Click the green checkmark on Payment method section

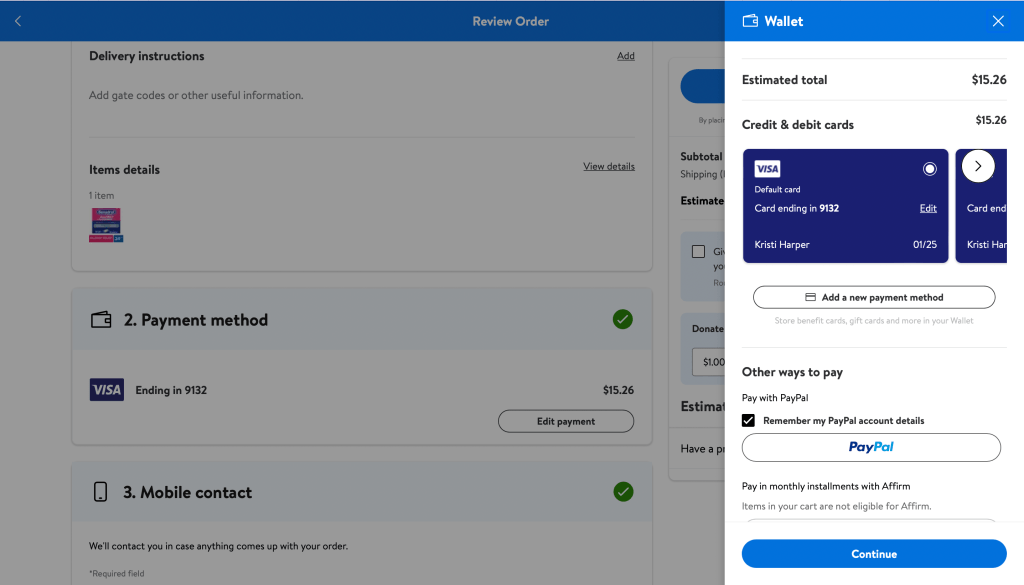(x=622, y=319)
